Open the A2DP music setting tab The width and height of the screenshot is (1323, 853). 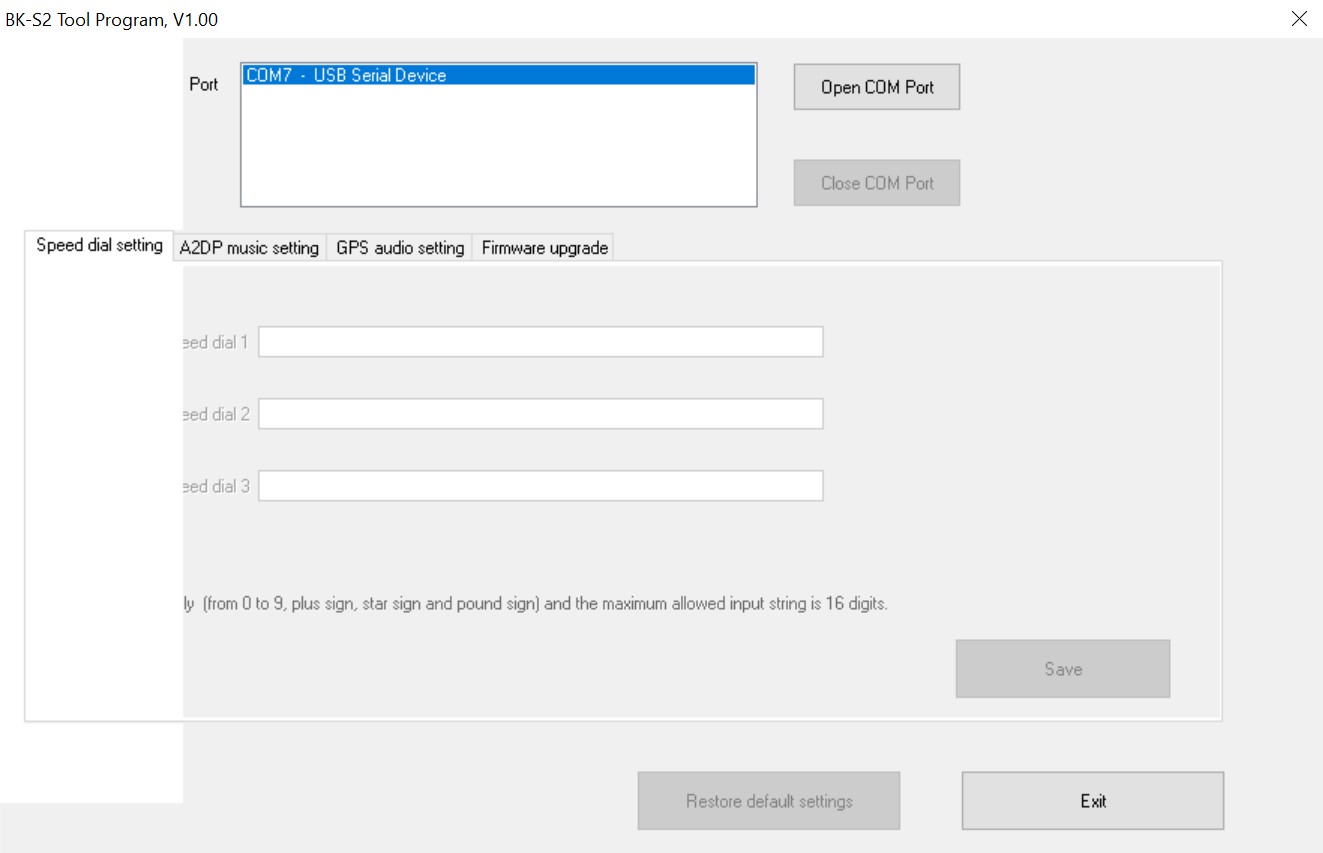(x=249, y=248)
